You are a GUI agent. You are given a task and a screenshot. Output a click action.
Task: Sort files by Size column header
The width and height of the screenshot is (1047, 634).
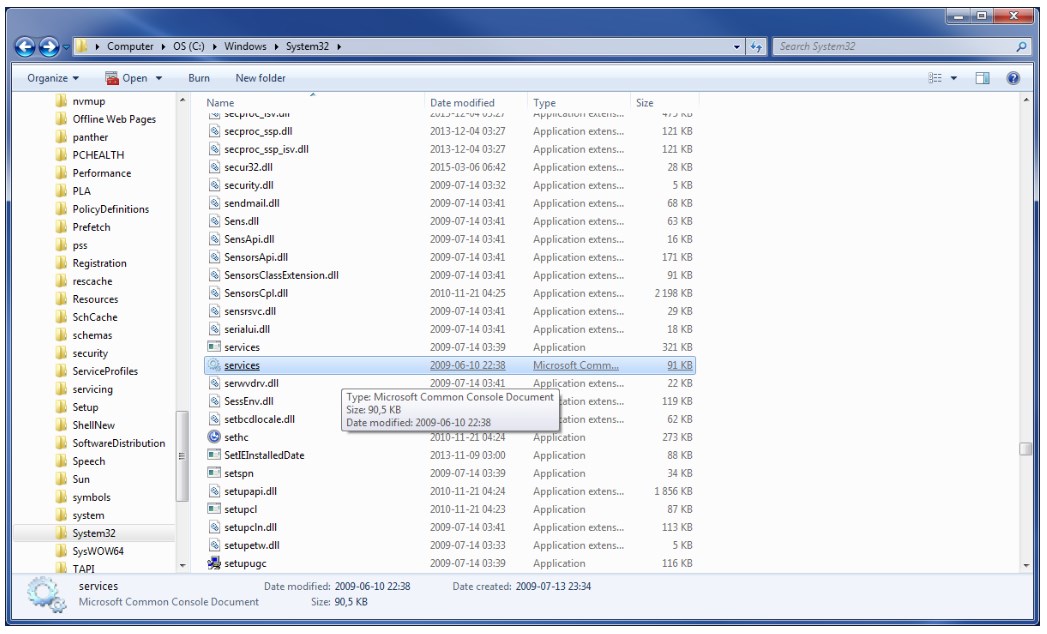click(645, 103)
